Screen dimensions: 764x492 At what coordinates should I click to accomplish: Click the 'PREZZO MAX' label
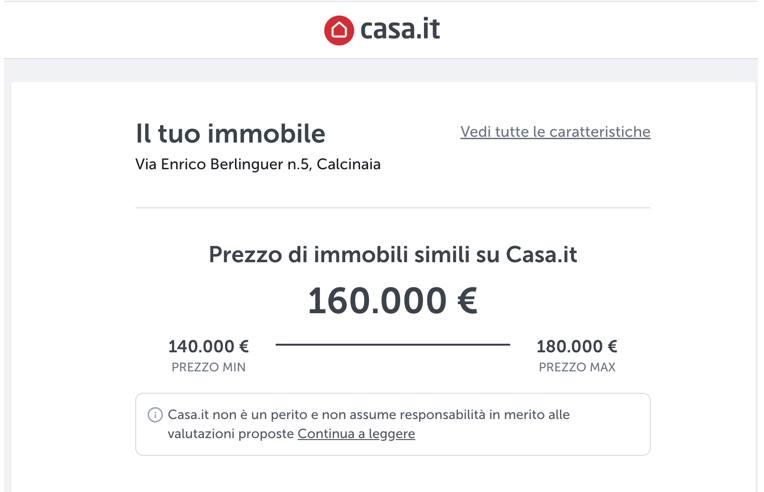[577, 367]
